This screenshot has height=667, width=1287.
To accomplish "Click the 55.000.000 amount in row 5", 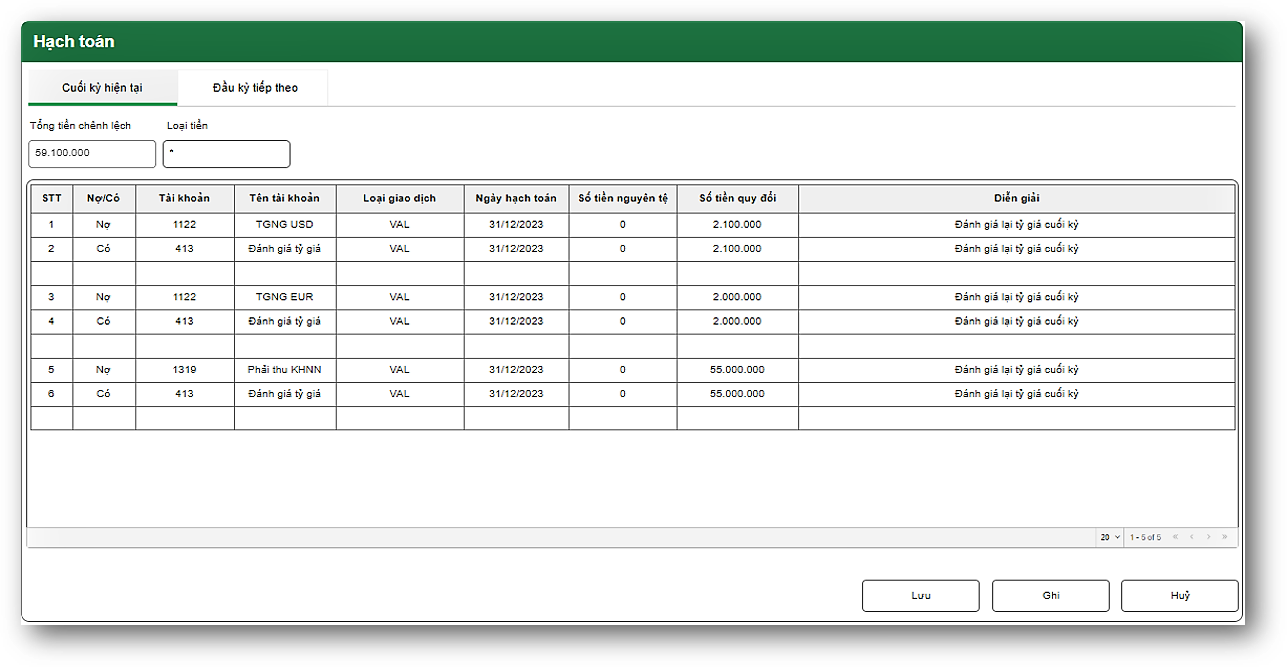I will (737, 370).
